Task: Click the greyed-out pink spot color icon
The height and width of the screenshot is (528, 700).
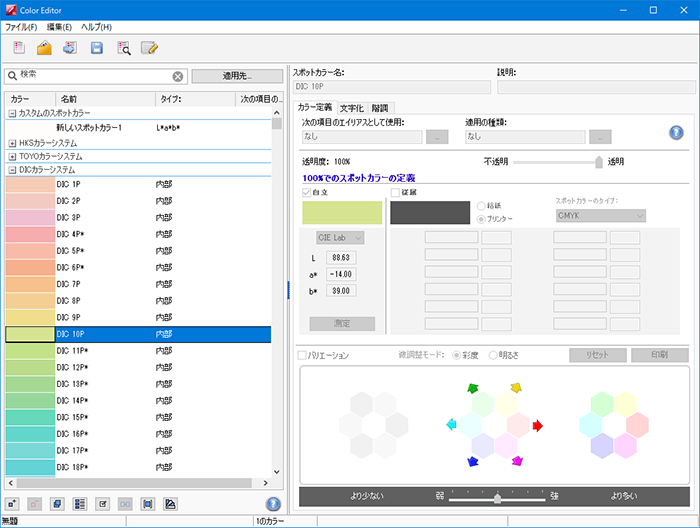Action: [34, 504]
